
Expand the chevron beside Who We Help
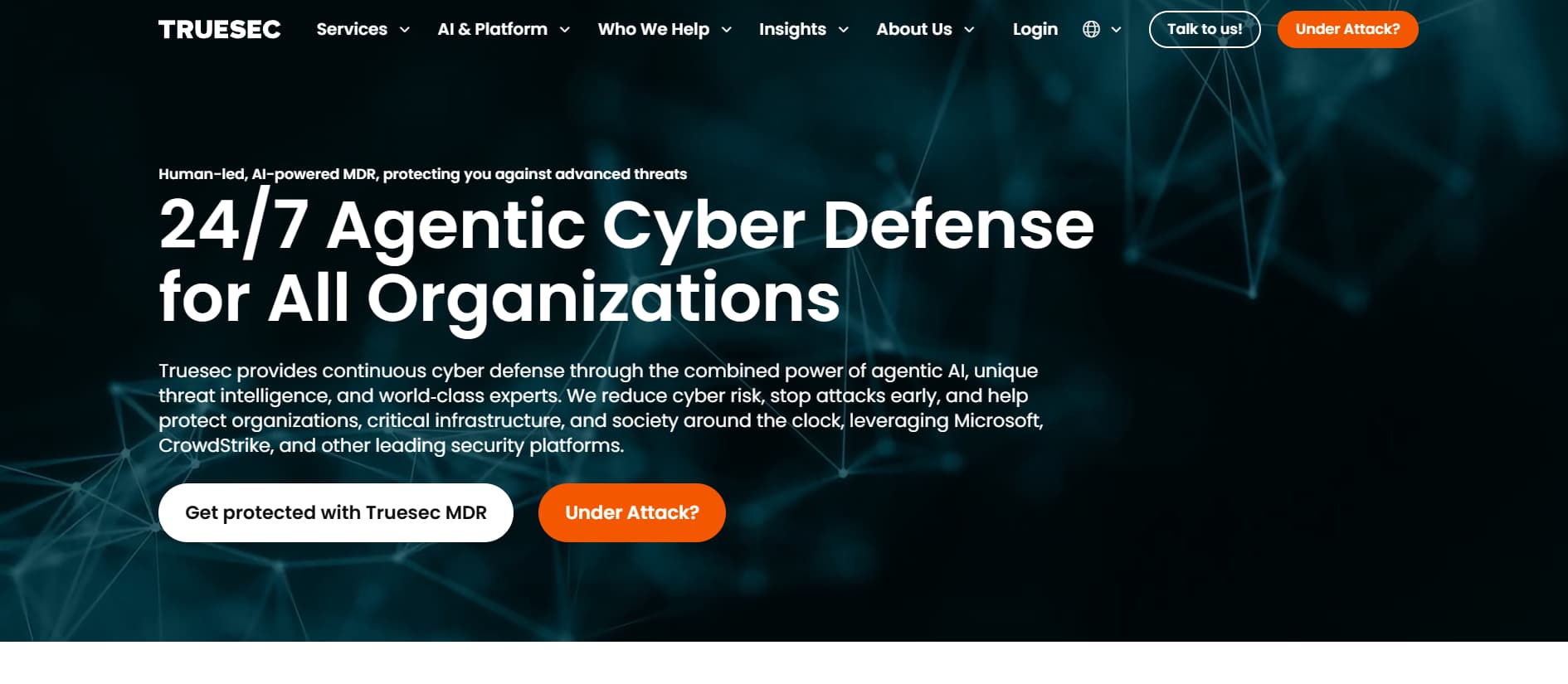click(x=727, y=30)
